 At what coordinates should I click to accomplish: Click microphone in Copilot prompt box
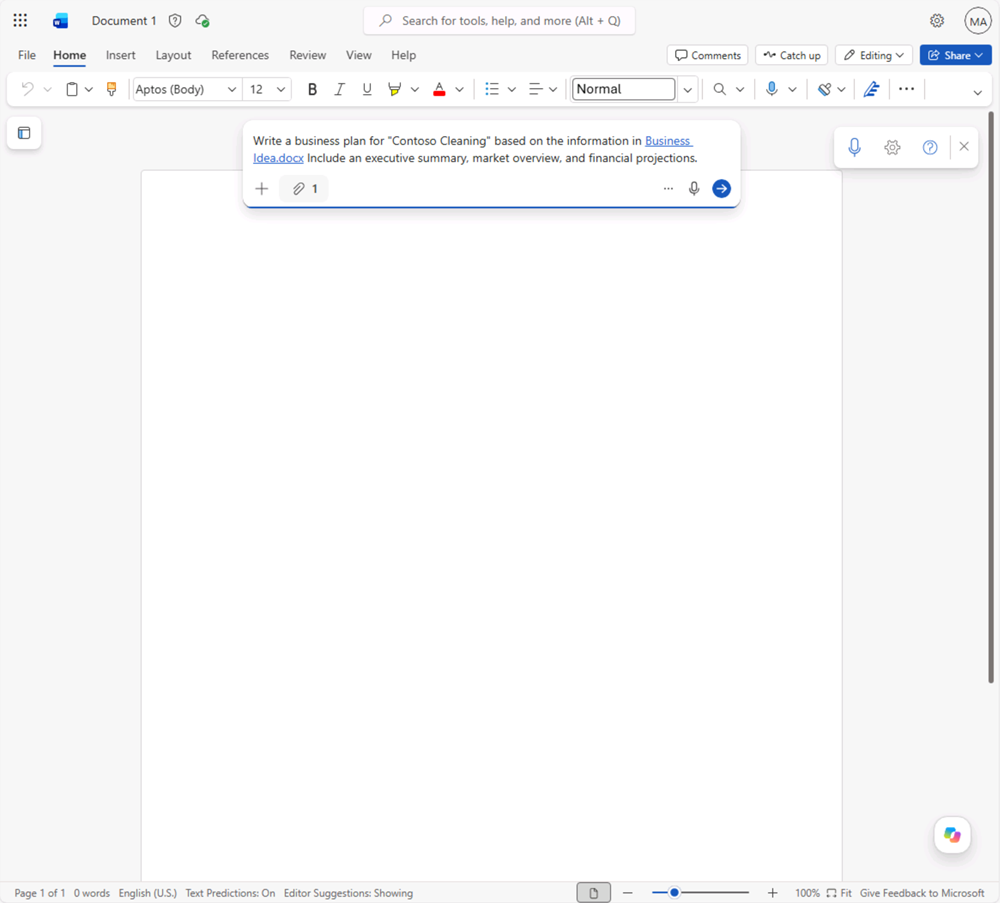pyautogui.click(x=694, y=189)
